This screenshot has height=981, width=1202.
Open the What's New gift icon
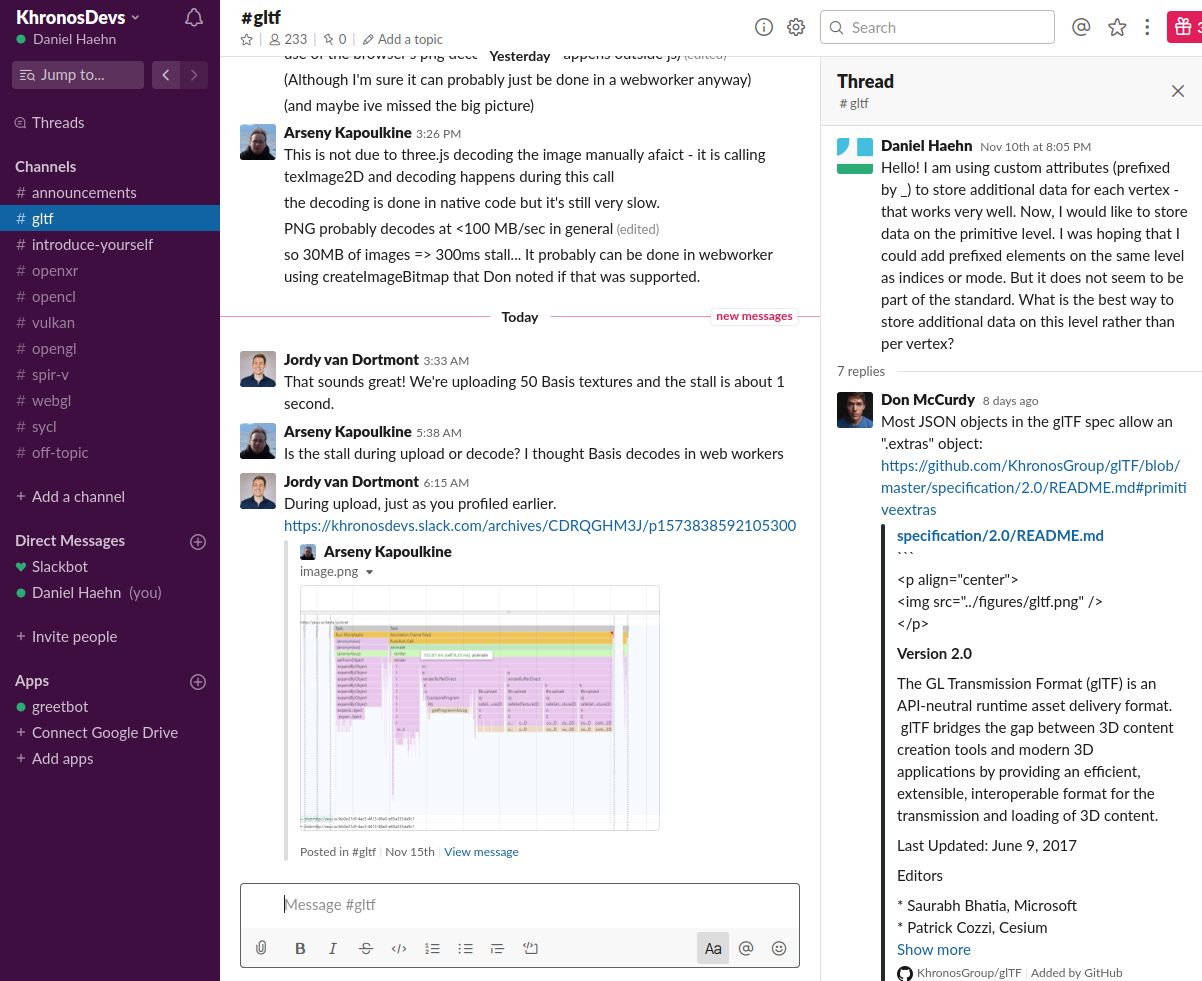tap(1184, 27)
